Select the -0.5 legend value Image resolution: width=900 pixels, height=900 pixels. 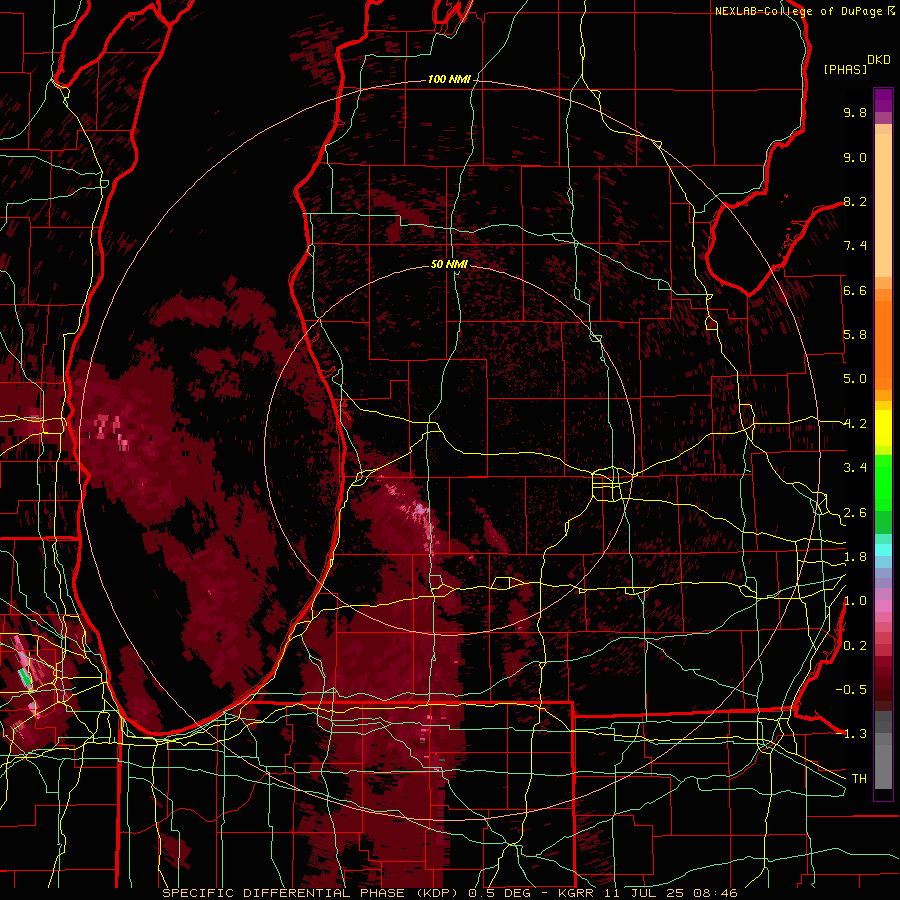(x=851, y=690)
